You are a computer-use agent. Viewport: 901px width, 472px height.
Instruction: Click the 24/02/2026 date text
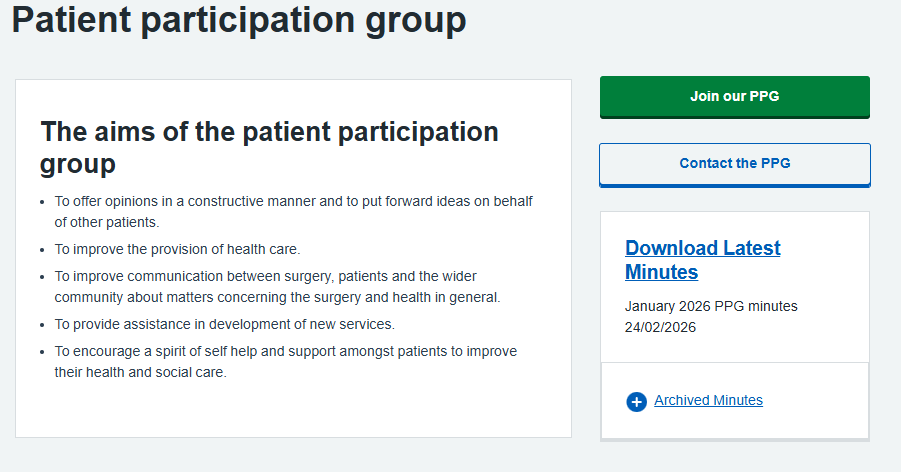tap(660, 327)
